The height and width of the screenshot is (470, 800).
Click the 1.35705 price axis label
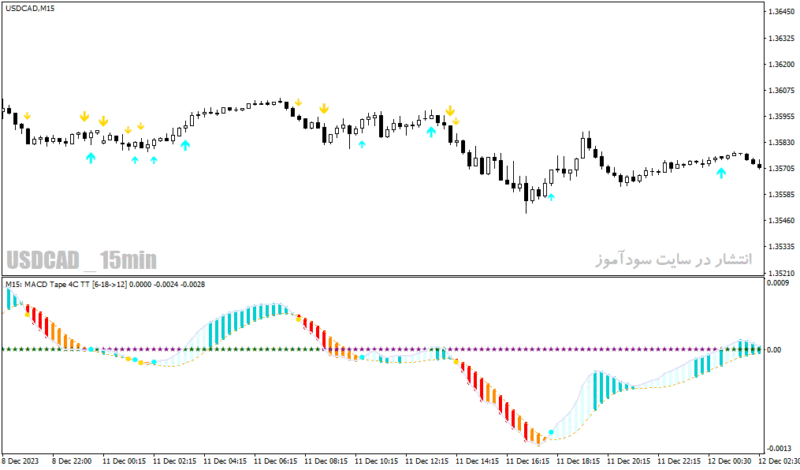pos(781,168)
